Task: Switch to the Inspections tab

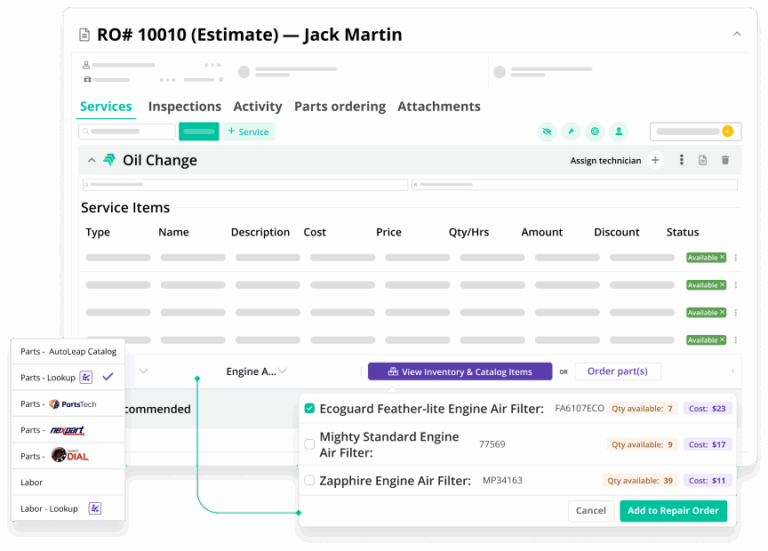Action: [184, 106]
